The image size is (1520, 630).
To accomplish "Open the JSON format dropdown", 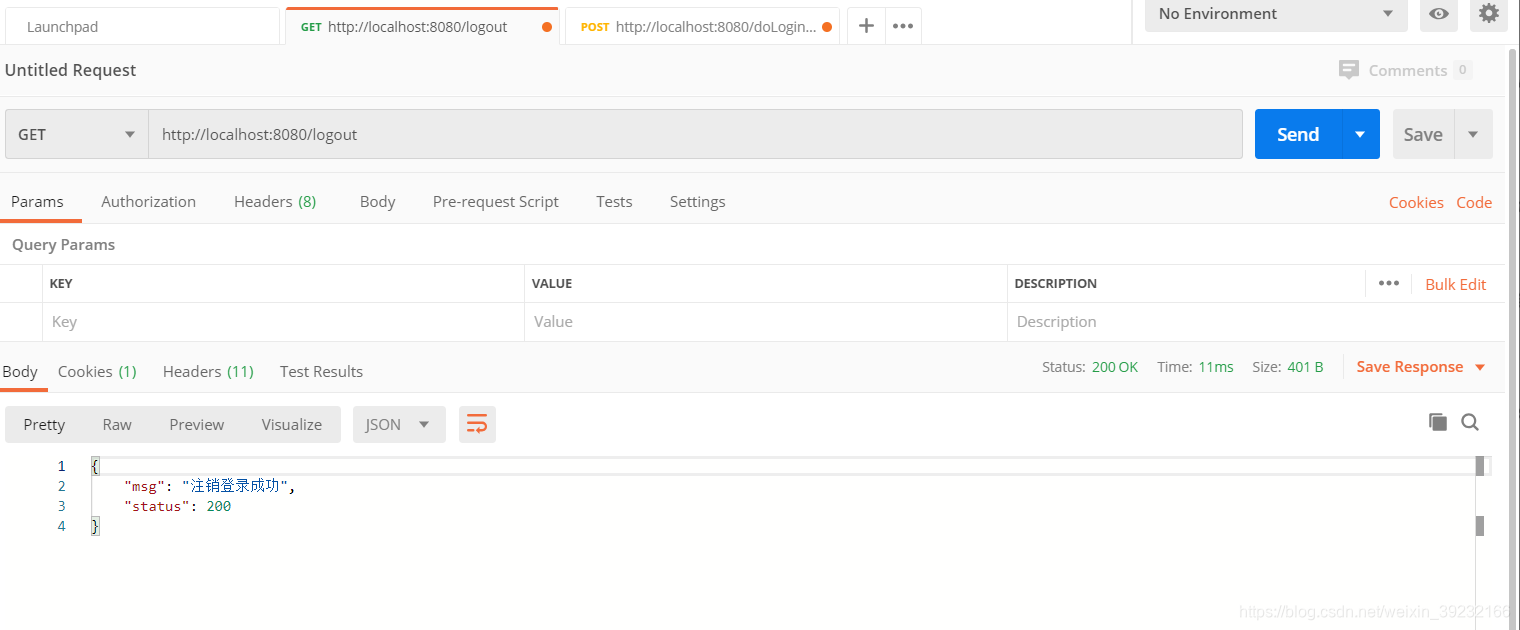I will coord(399,424).
